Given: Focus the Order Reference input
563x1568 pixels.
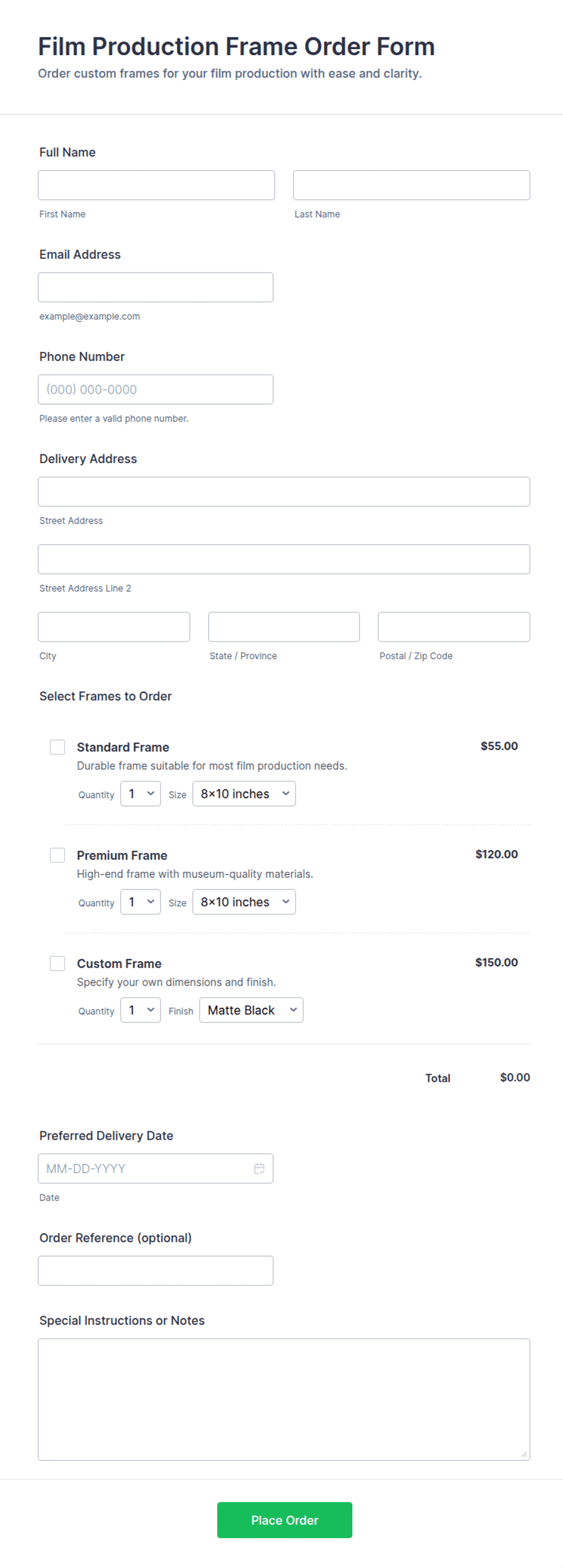Looking at the screenshot, I should [156, 1271].
